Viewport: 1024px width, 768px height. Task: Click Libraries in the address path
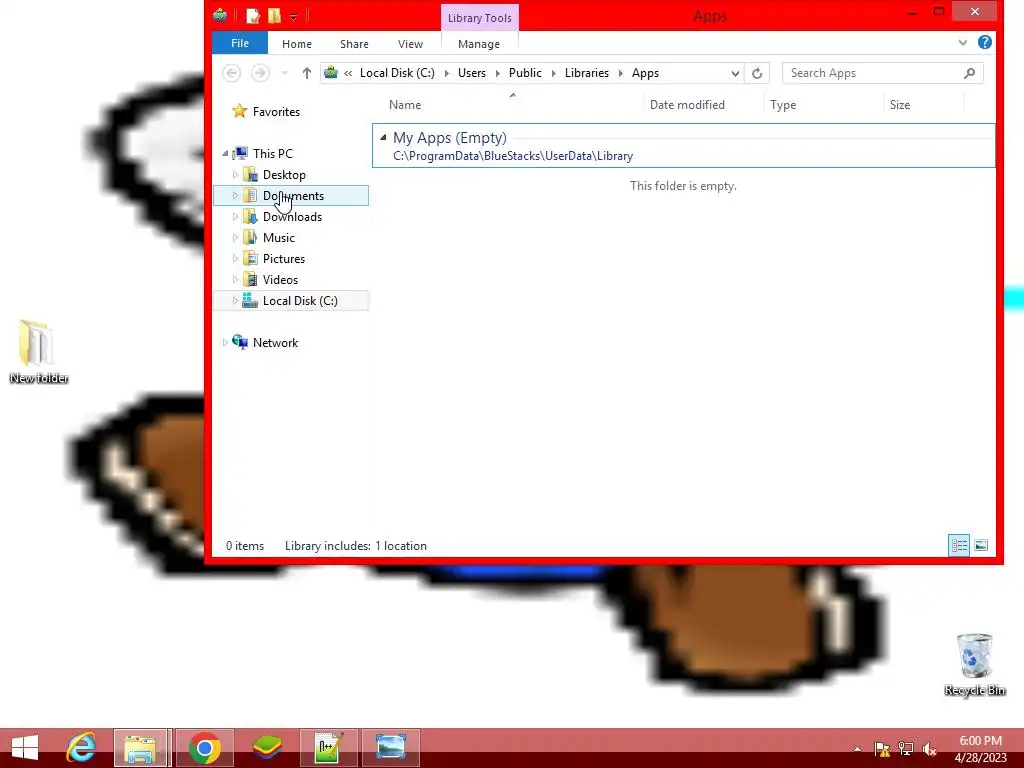586,73
